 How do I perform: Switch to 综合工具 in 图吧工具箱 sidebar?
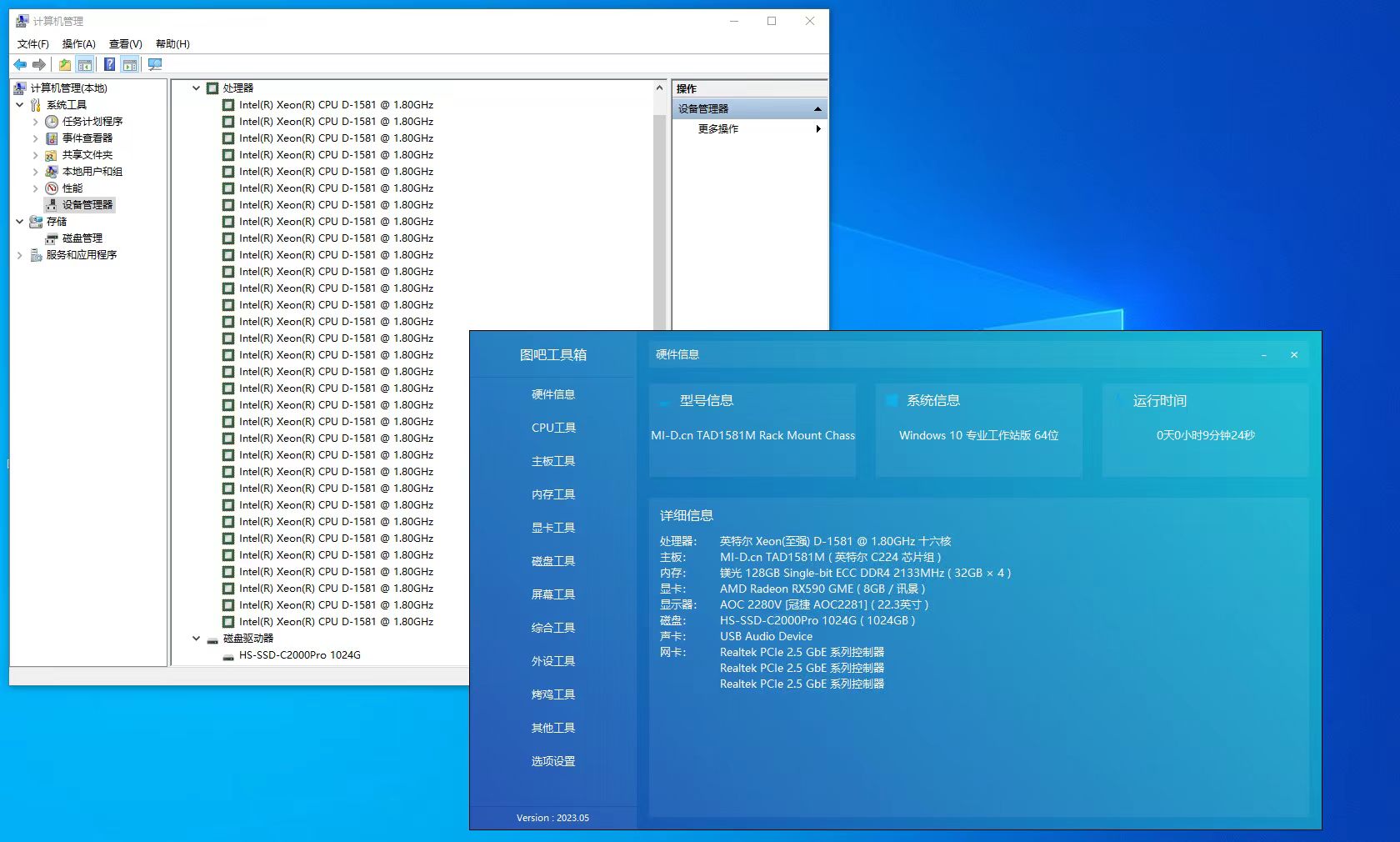click(553, 628)
